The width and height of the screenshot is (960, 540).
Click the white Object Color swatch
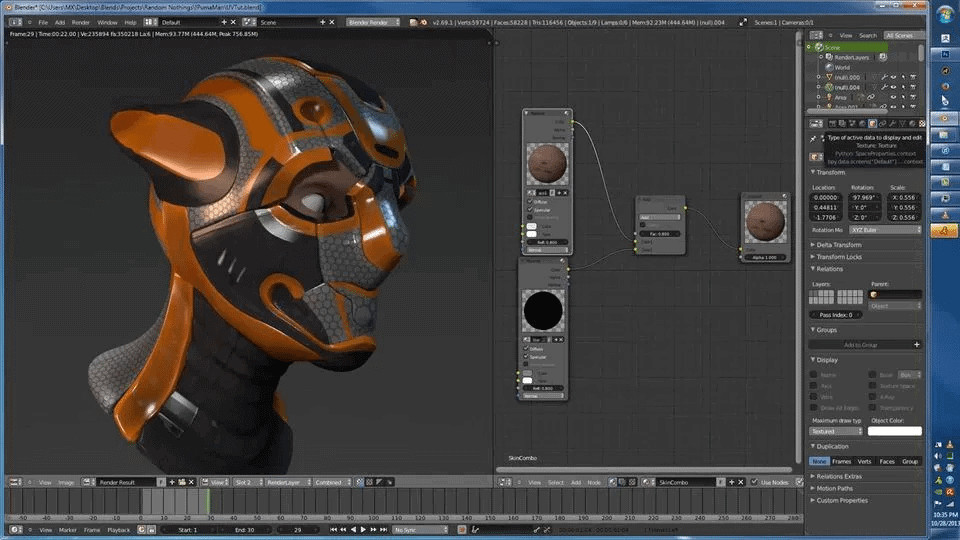894,432
